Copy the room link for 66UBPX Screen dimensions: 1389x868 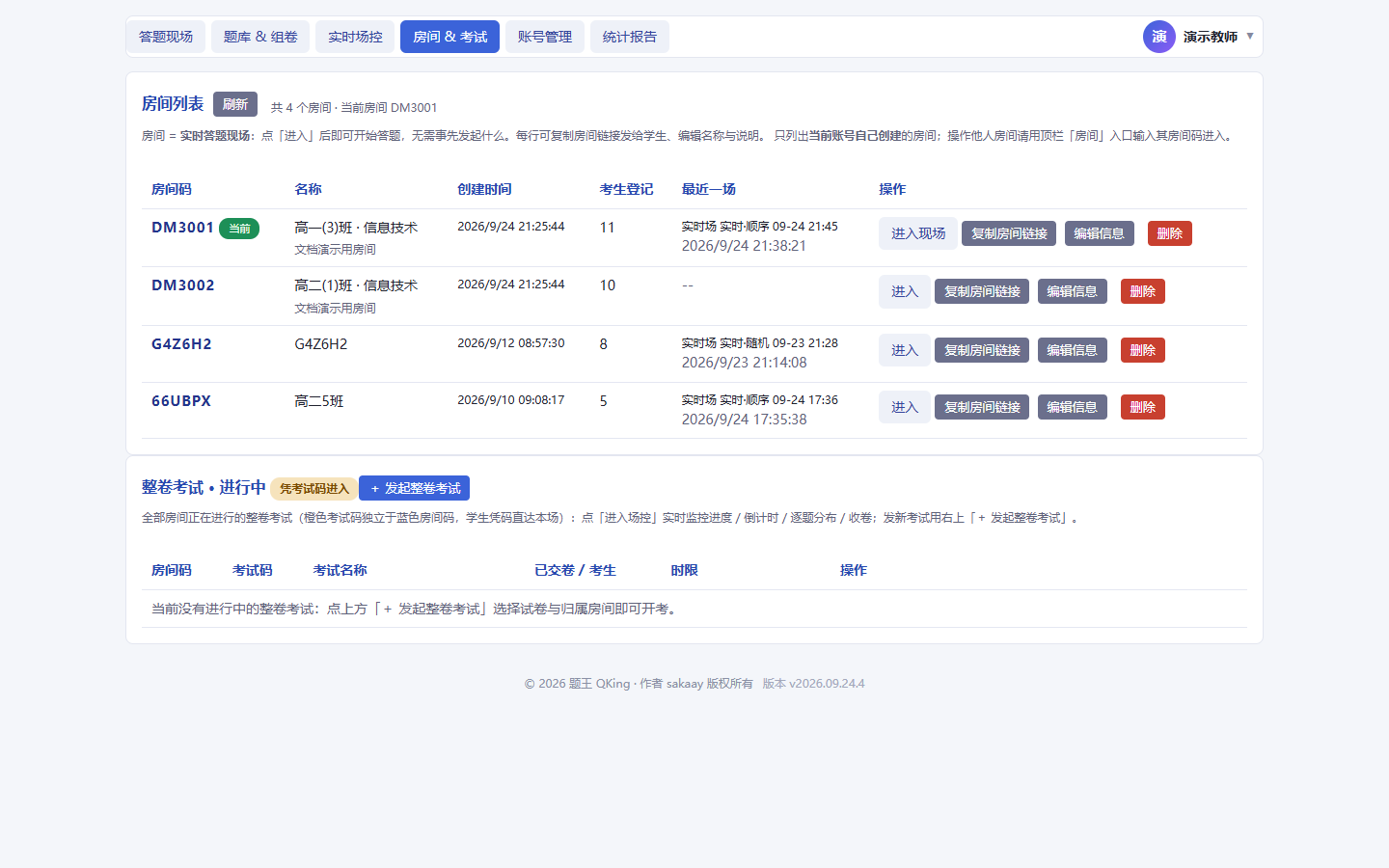coord(982,407)
